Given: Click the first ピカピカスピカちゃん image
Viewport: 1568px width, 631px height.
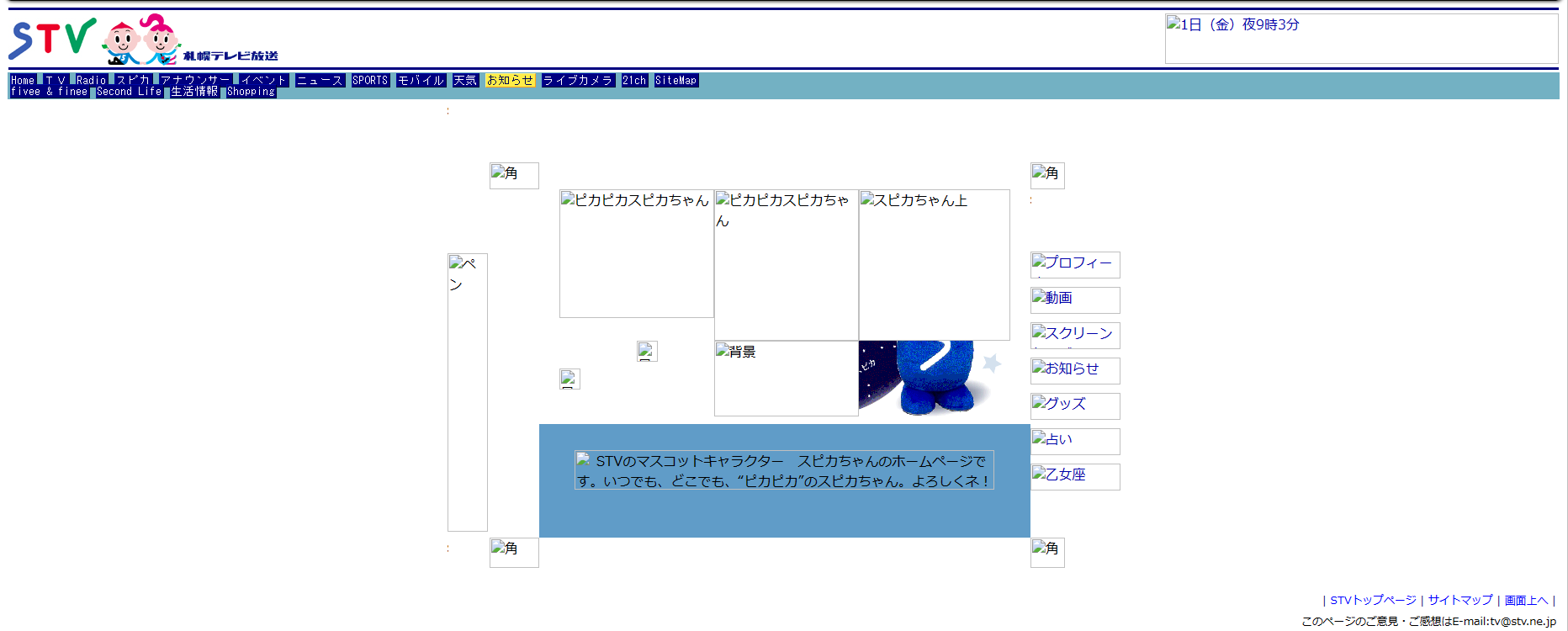Looking at the screenshot, I should coord(637,253).
